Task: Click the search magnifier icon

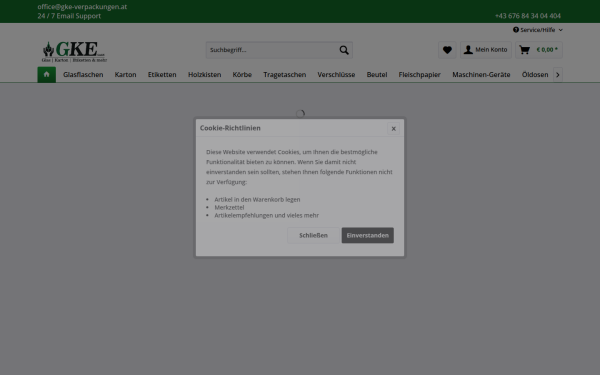Action: [x=344, y=50]
